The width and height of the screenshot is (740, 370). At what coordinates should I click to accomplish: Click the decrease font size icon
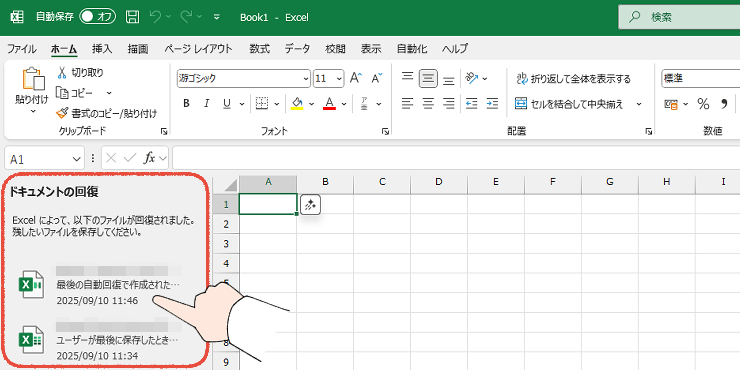[377, 78]
